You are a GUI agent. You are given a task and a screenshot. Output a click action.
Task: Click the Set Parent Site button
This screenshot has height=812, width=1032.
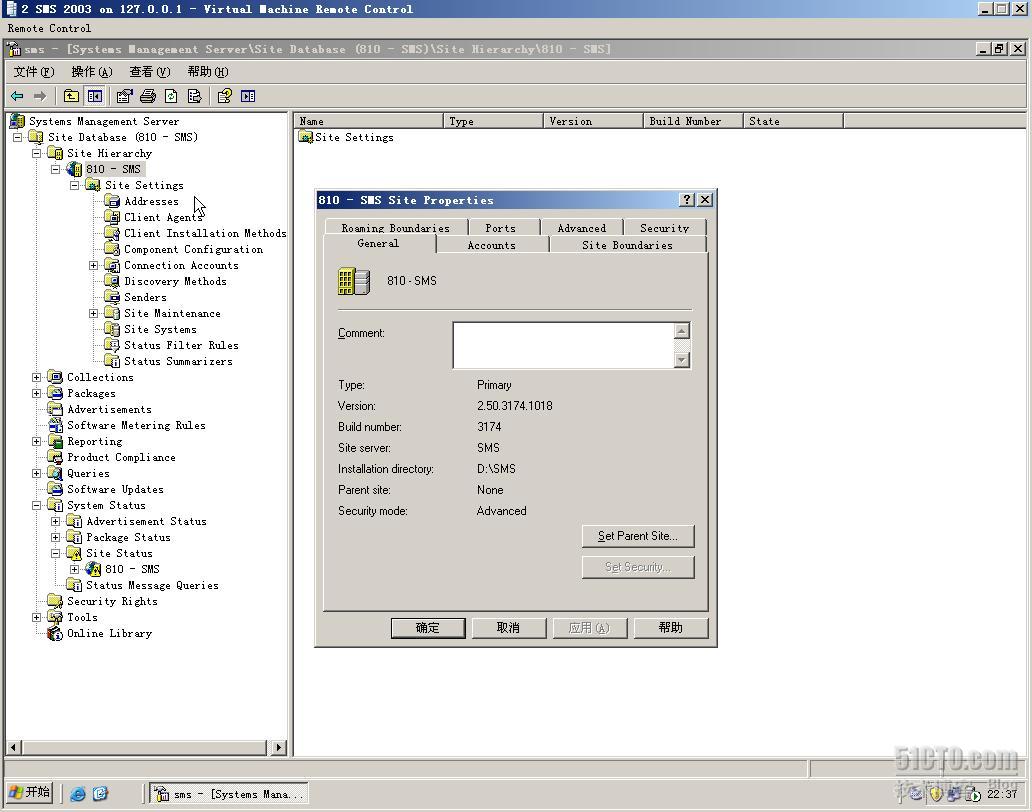point(638,536)
